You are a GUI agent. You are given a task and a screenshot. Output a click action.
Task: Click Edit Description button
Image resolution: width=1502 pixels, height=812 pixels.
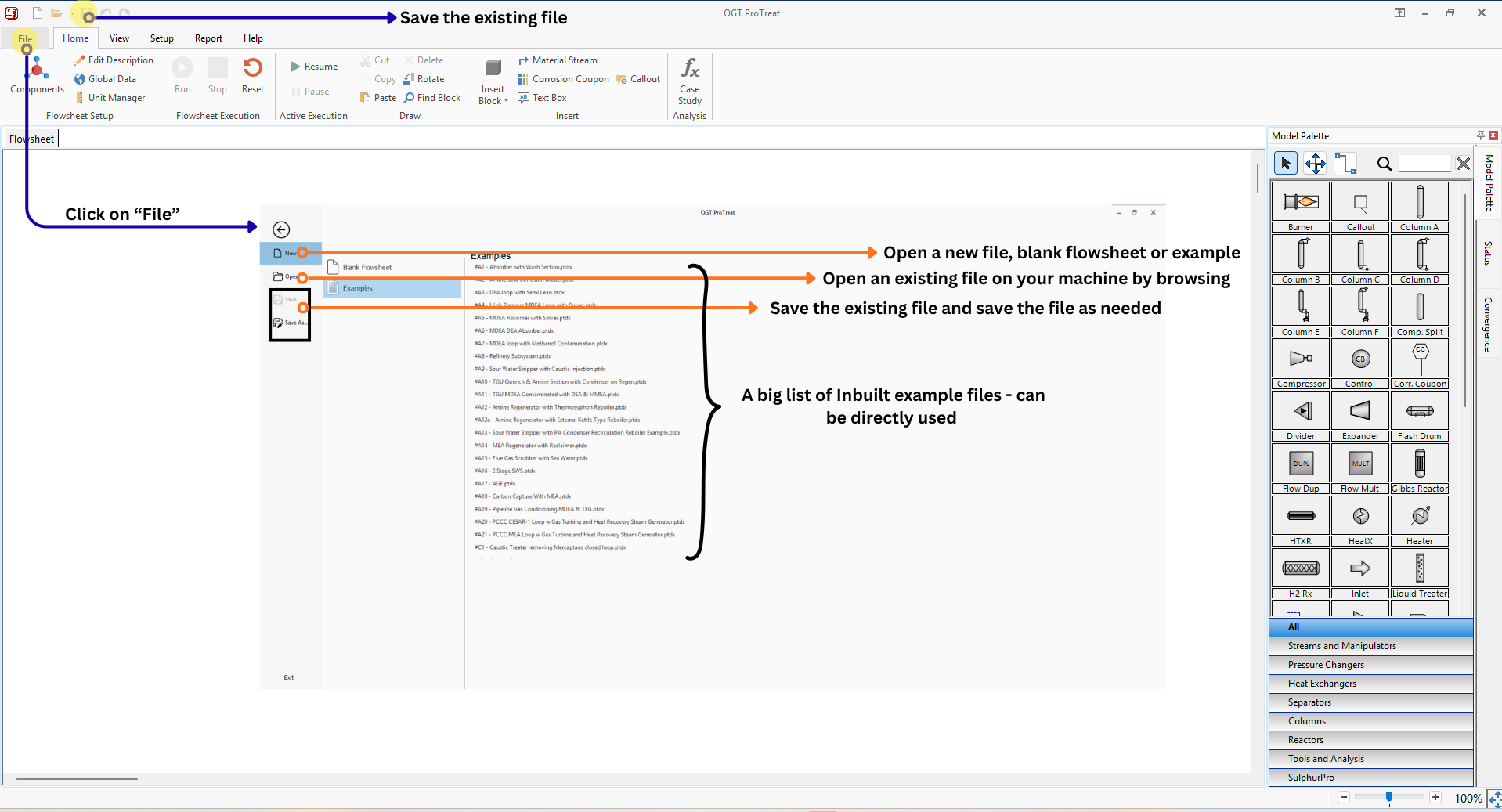[x=114, y=60]
